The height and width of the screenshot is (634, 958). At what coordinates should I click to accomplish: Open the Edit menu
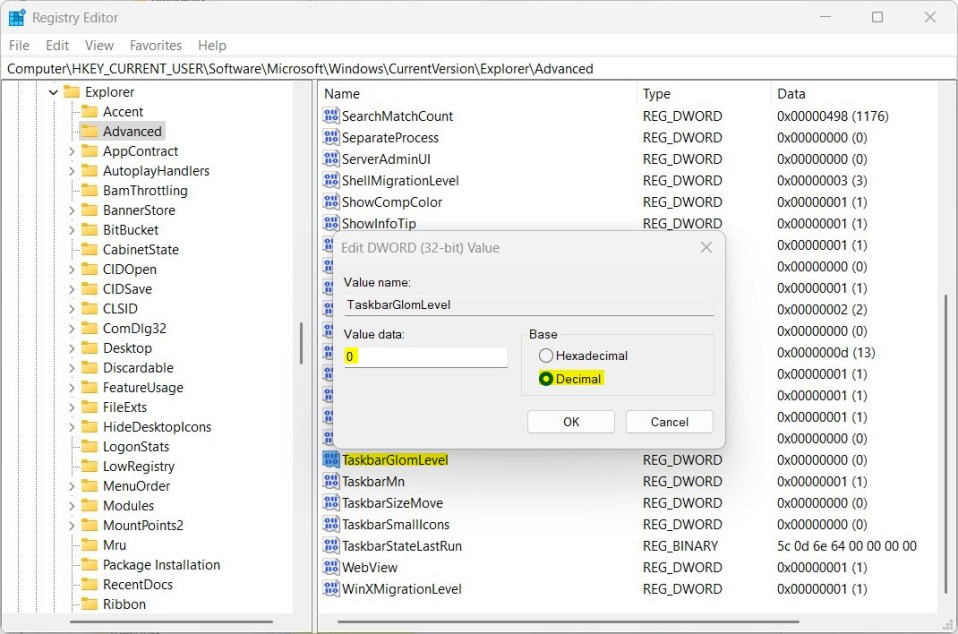[57, 45]
